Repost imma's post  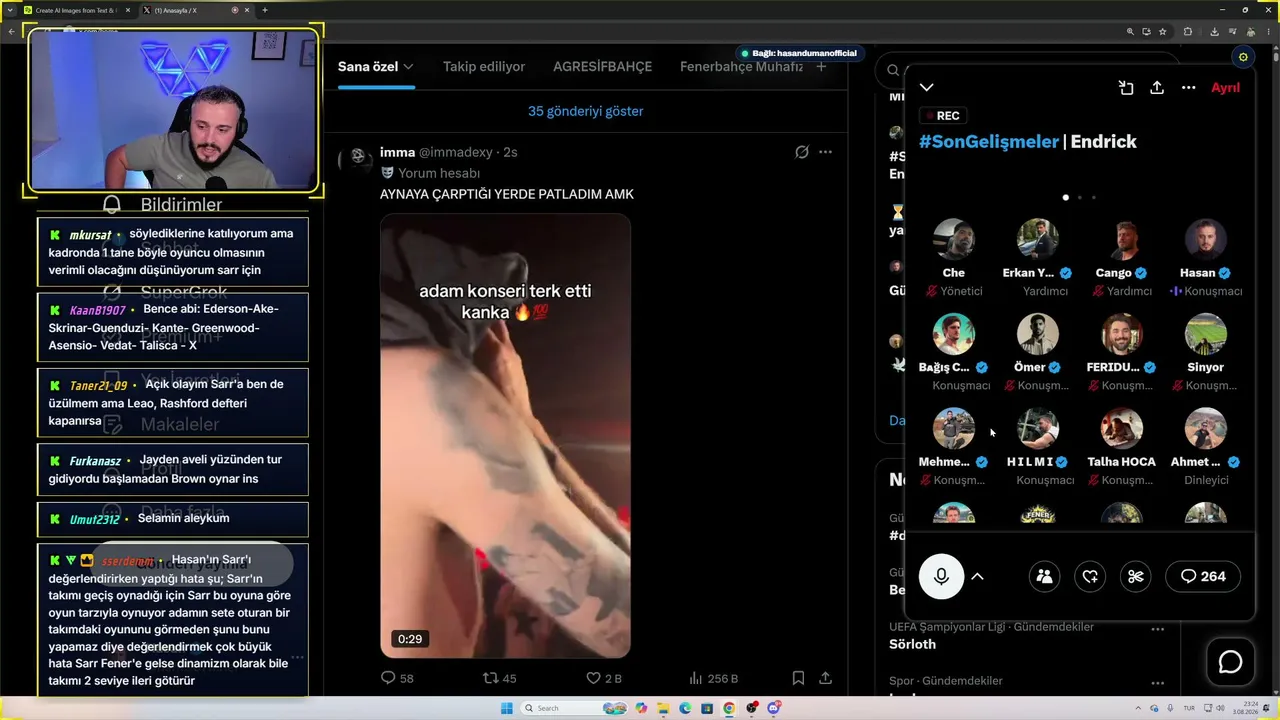pyautogui.click(x=491, y=678)
